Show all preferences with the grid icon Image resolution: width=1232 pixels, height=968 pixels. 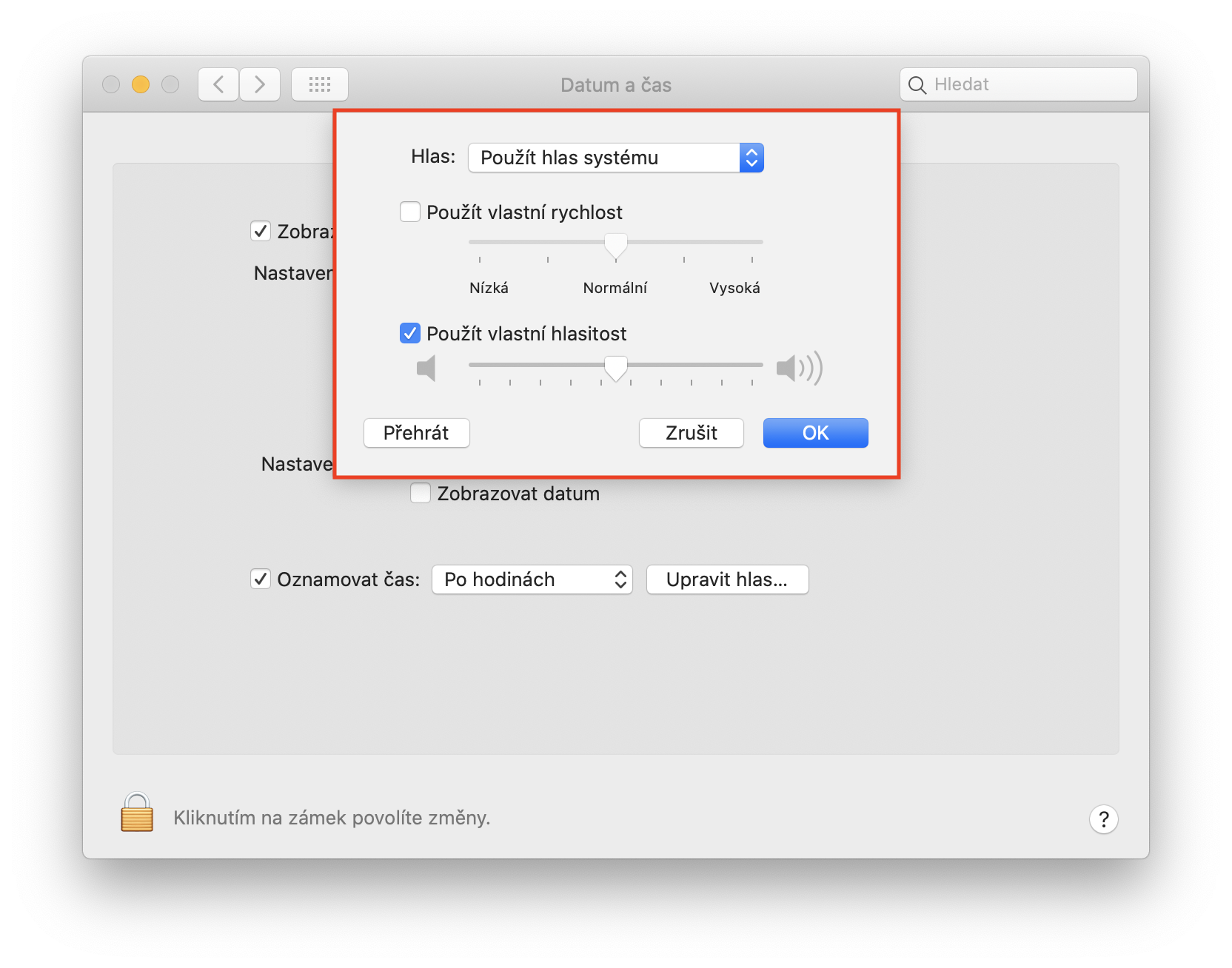tap(320, 84)
